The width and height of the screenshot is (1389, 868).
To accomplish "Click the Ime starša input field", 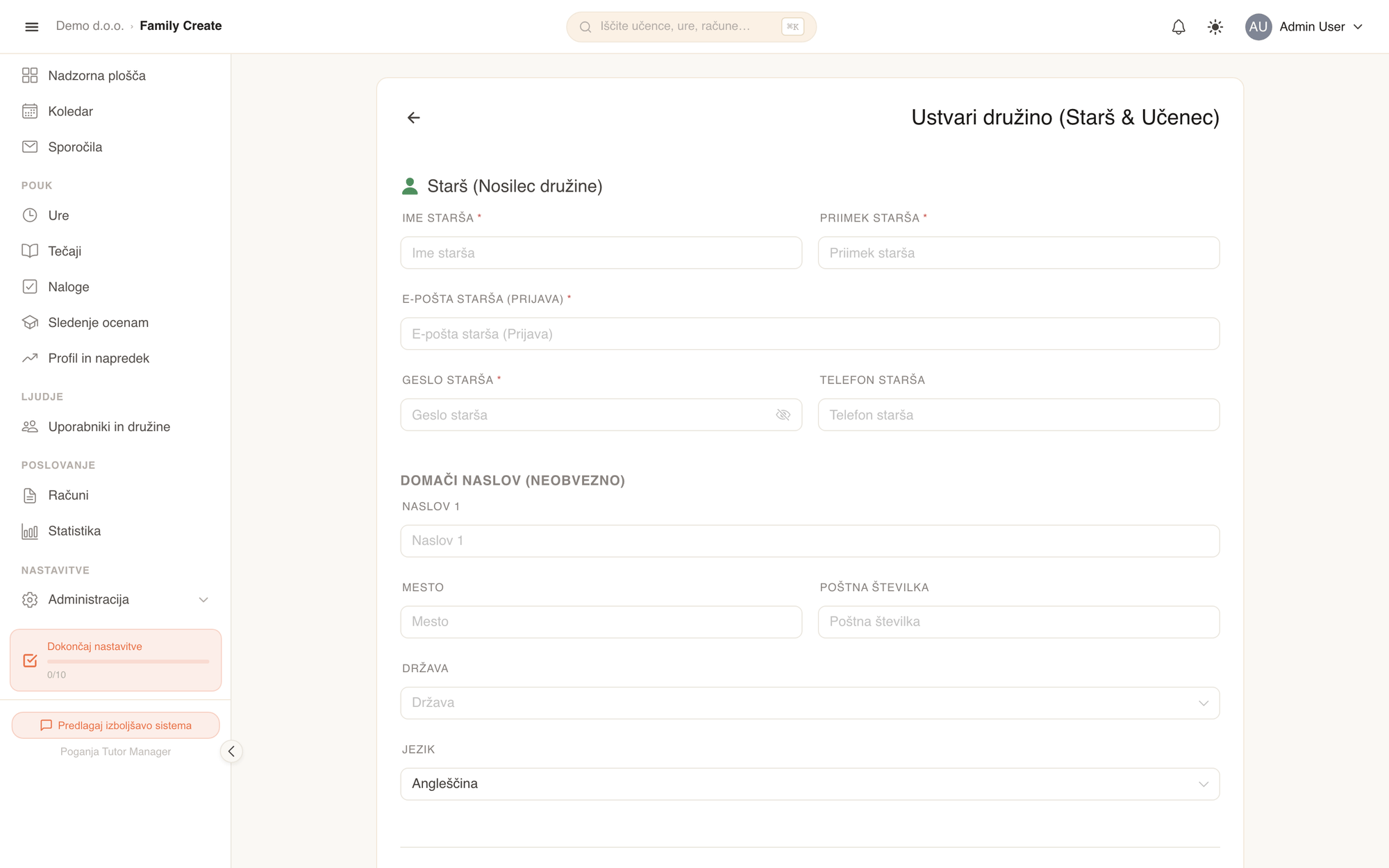I will (x=601, y=253).
